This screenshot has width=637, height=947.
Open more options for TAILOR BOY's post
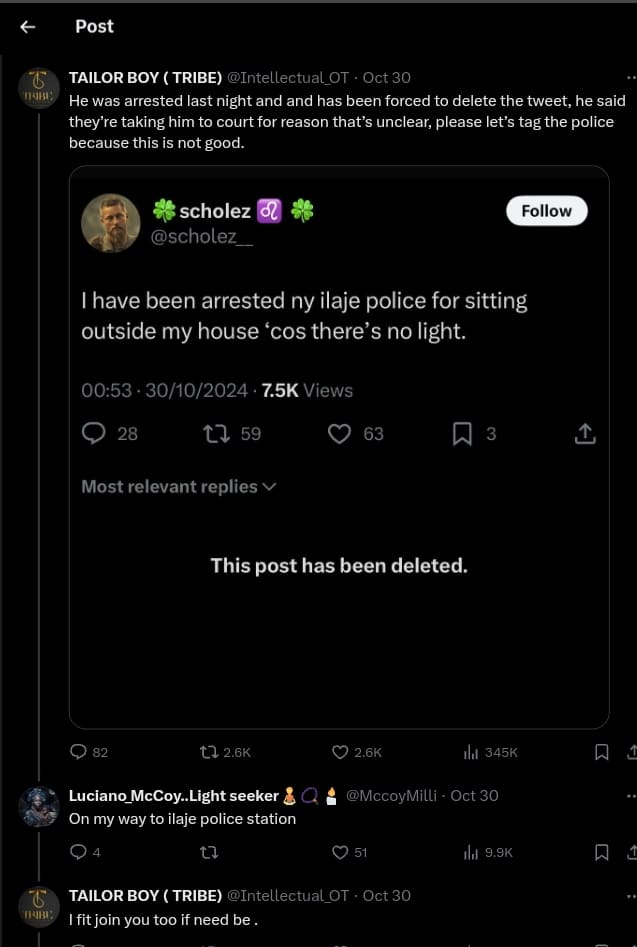pyautogui.click(x=630, y=78)
